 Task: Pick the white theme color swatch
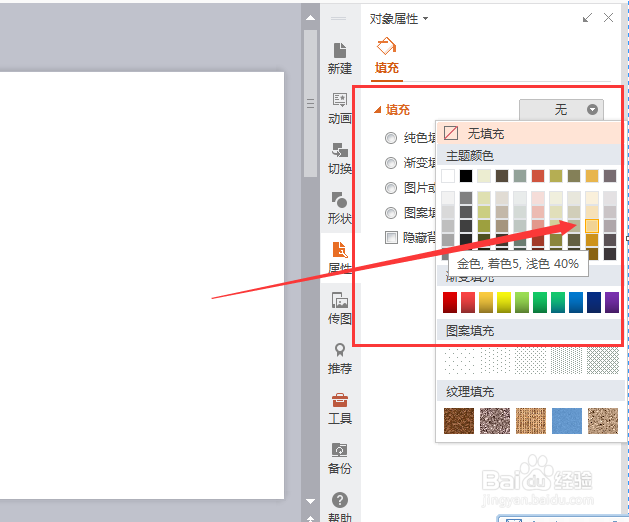point(448,176)
